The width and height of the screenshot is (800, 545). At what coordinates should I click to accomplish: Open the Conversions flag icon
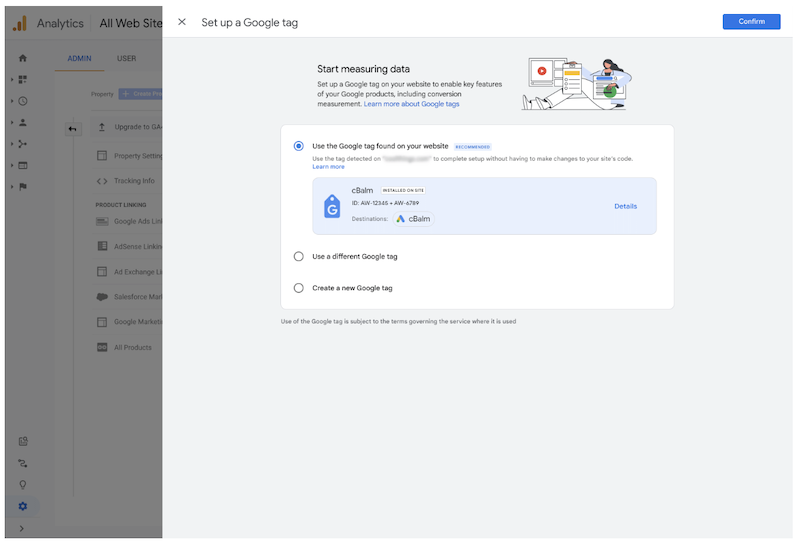coord(22,187)
